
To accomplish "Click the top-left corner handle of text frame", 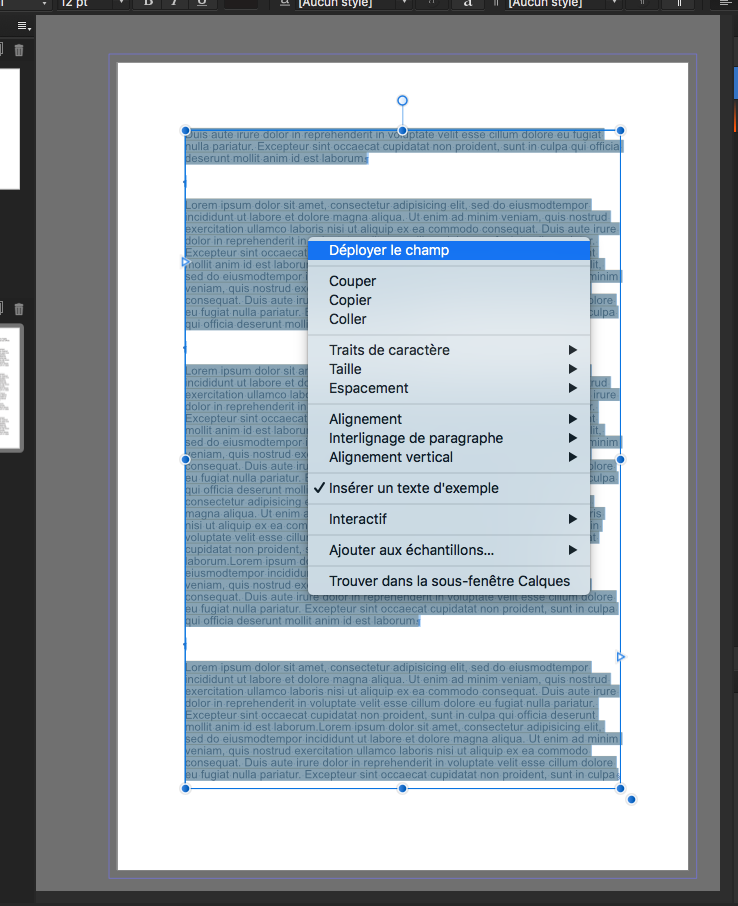I will click(x=186, y=131).
